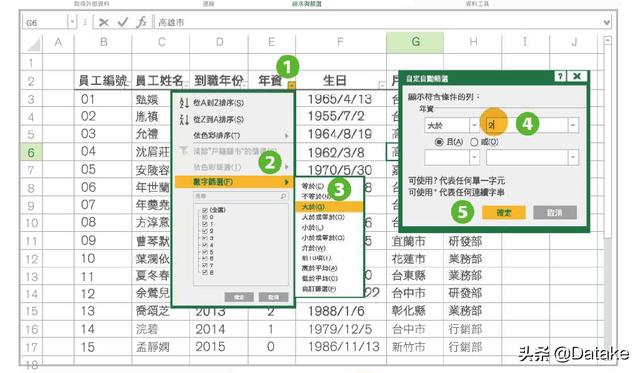The height and width of the screenshot is (373, 640).
Task: Click the formula bar confirm checkmark icon
Action: click(x=122, y=22)
